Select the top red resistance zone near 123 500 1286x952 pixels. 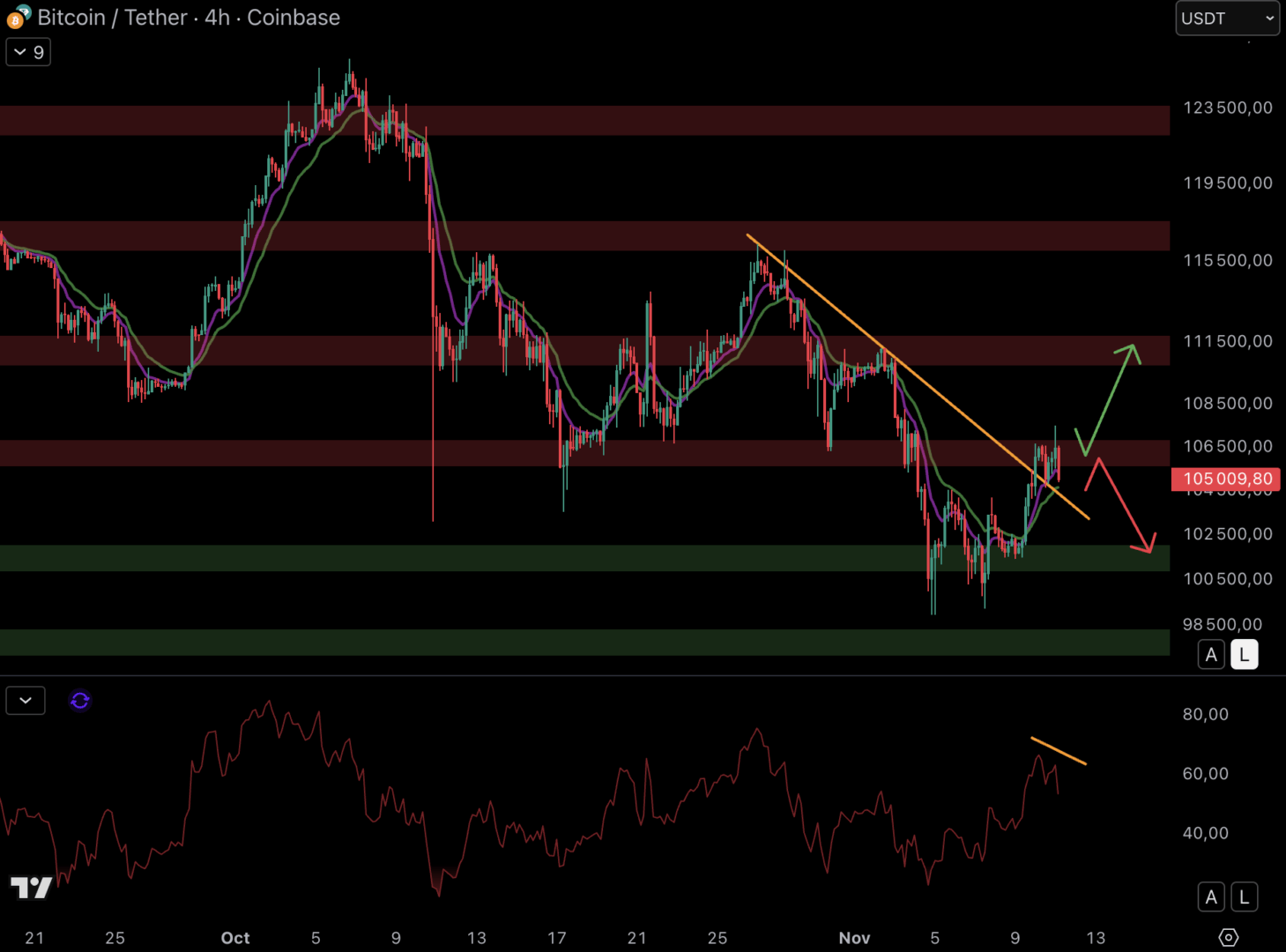click(582, 121)
